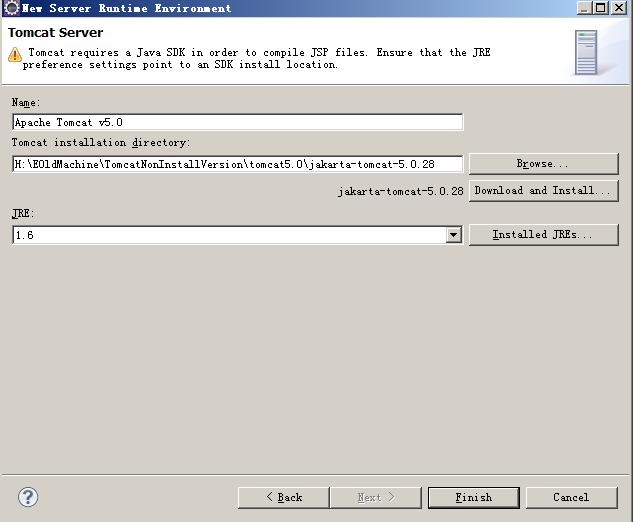Screen dimensions: 633x522
Task: Click Download and Install button
Action: 543,191
